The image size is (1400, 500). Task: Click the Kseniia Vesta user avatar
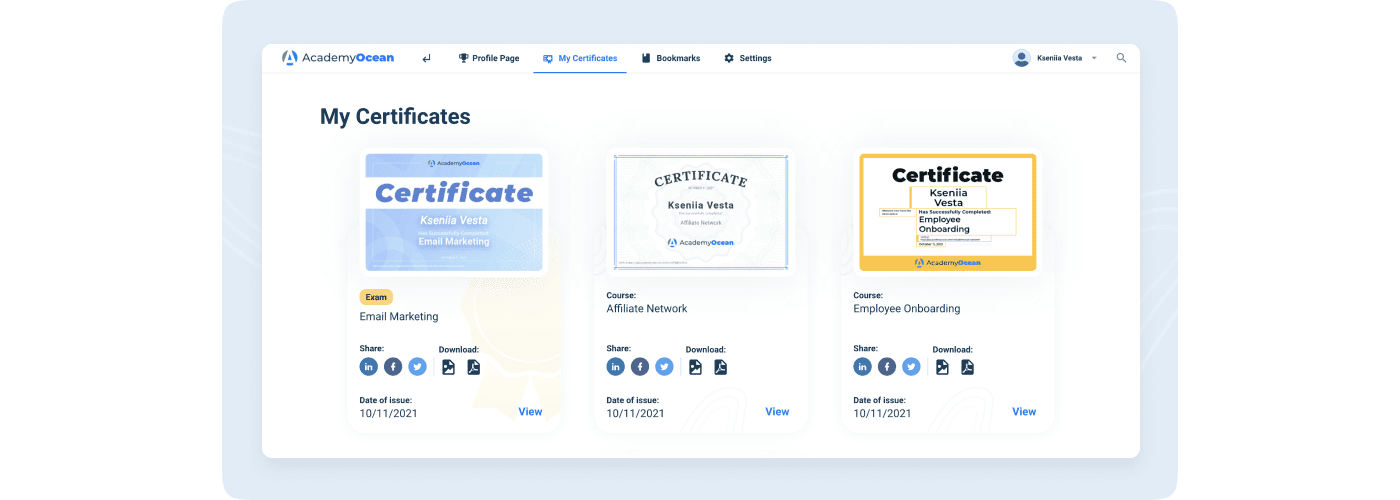coord(1021,58)
